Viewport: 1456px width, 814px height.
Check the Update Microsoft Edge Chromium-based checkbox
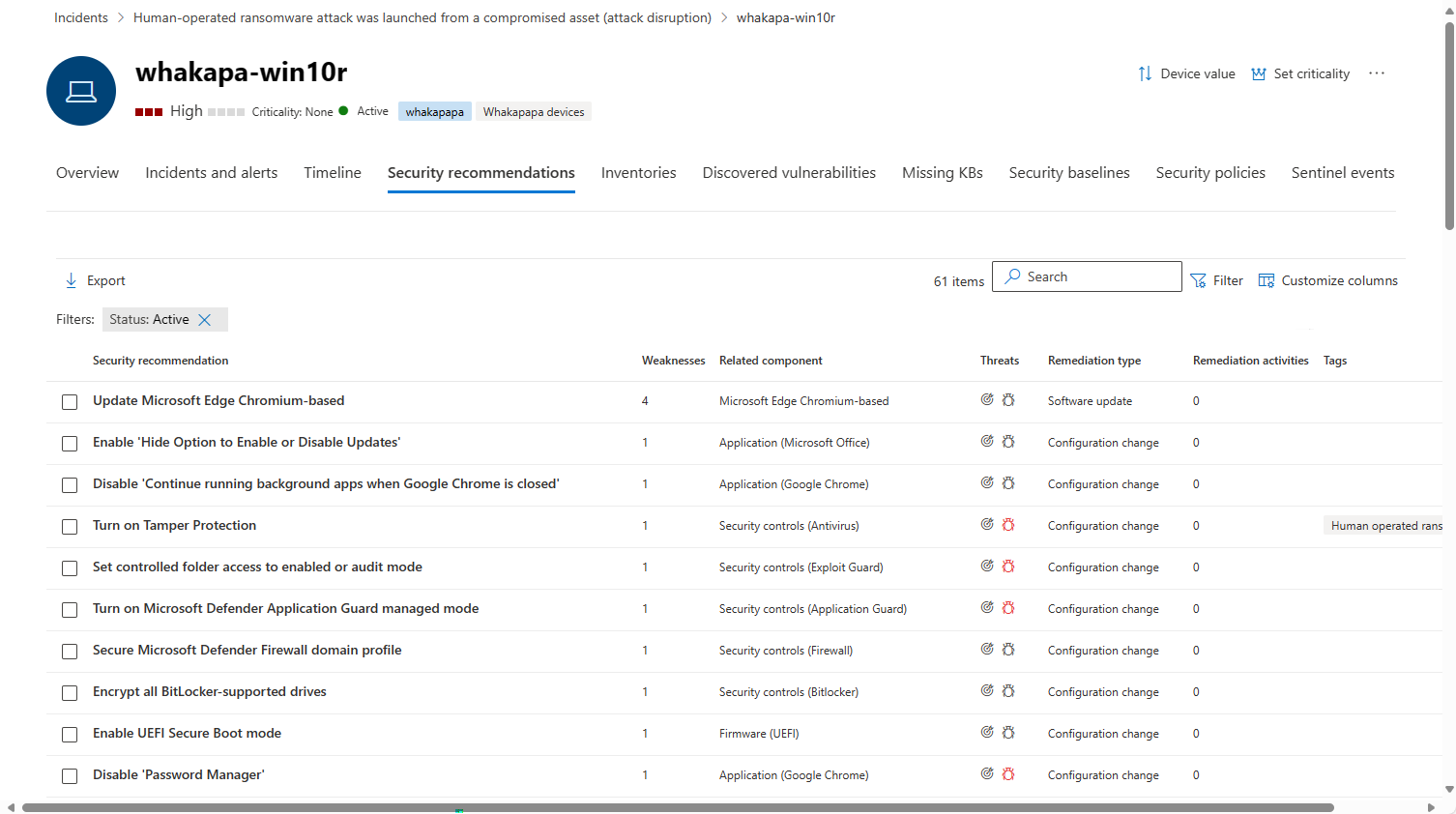click(70, 402)
